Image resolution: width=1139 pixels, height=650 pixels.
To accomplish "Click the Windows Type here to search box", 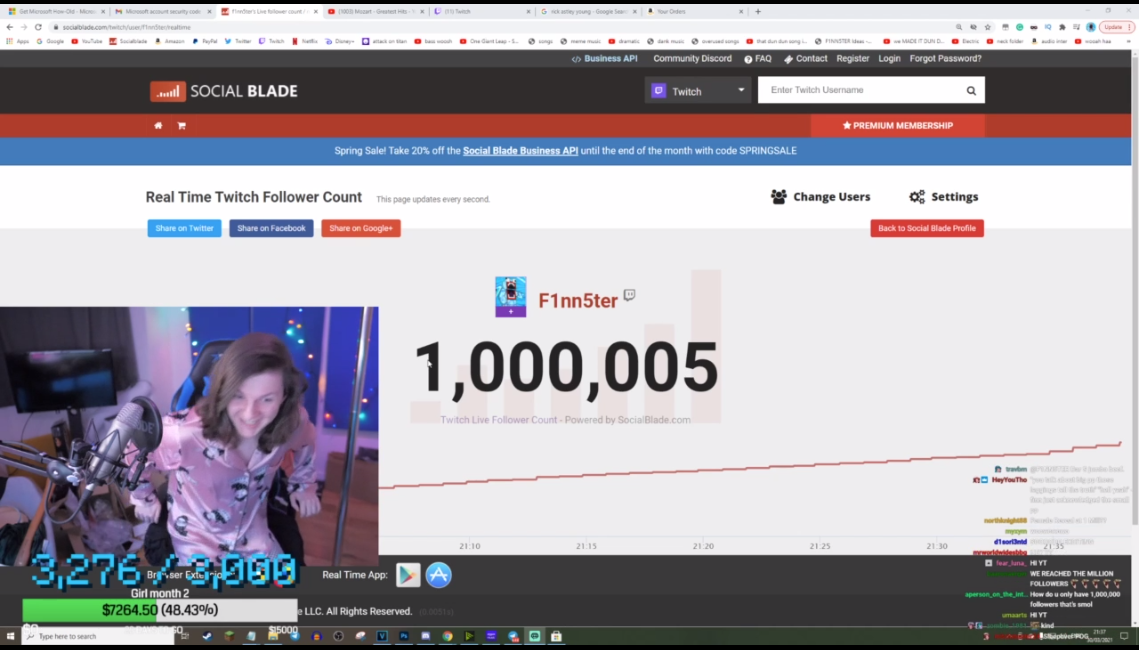I will point(98,636).
